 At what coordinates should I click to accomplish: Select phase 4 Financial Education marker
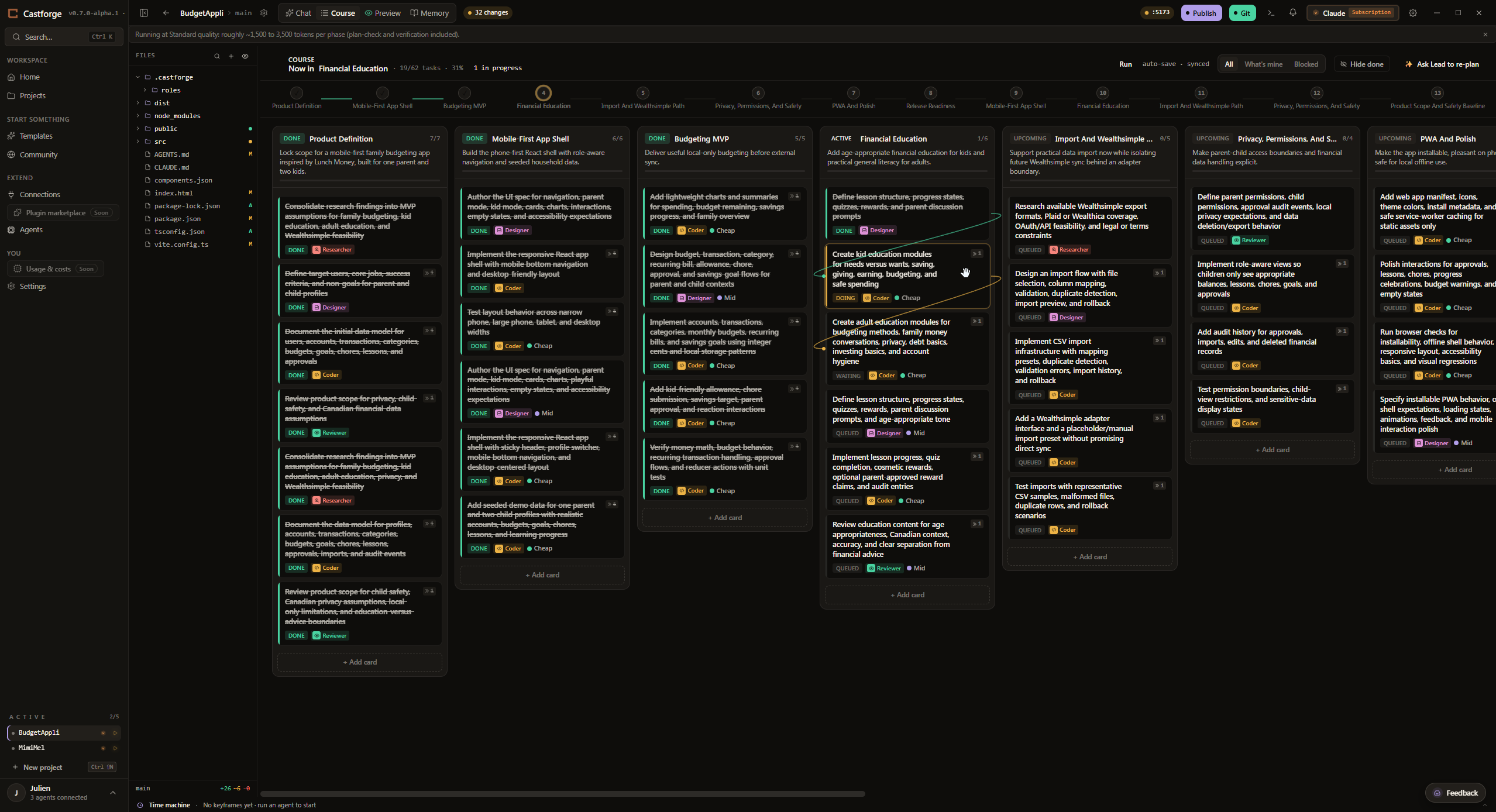click(544, 93)
